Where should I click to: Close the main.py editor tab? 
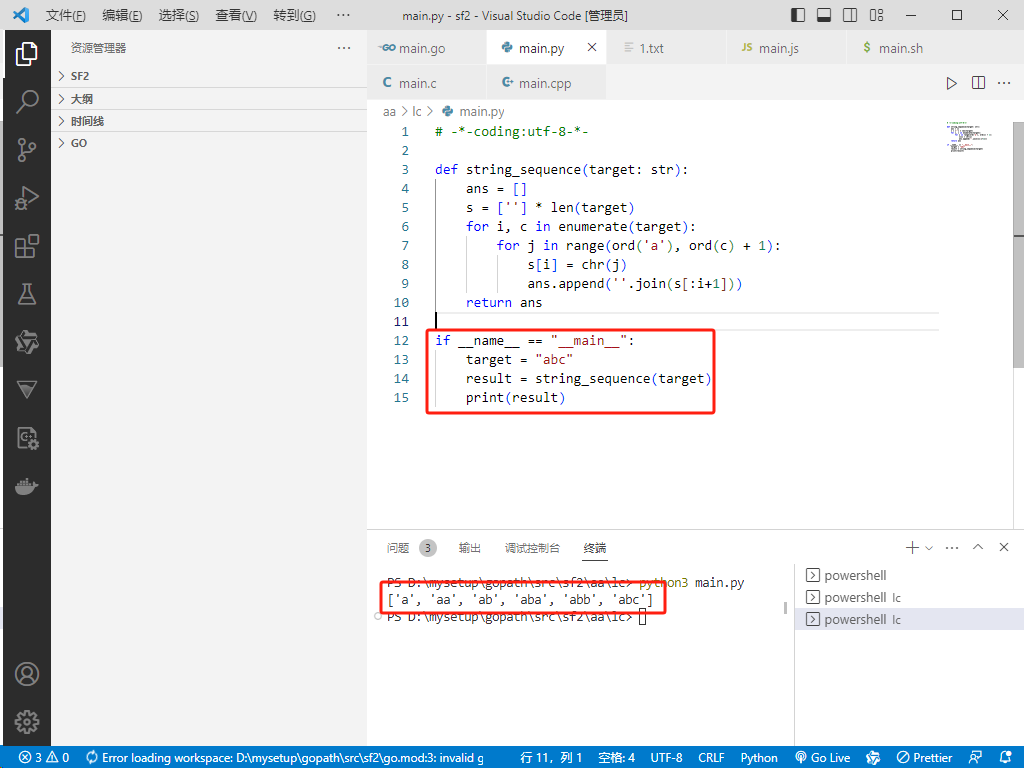click(x=592, y=47)
